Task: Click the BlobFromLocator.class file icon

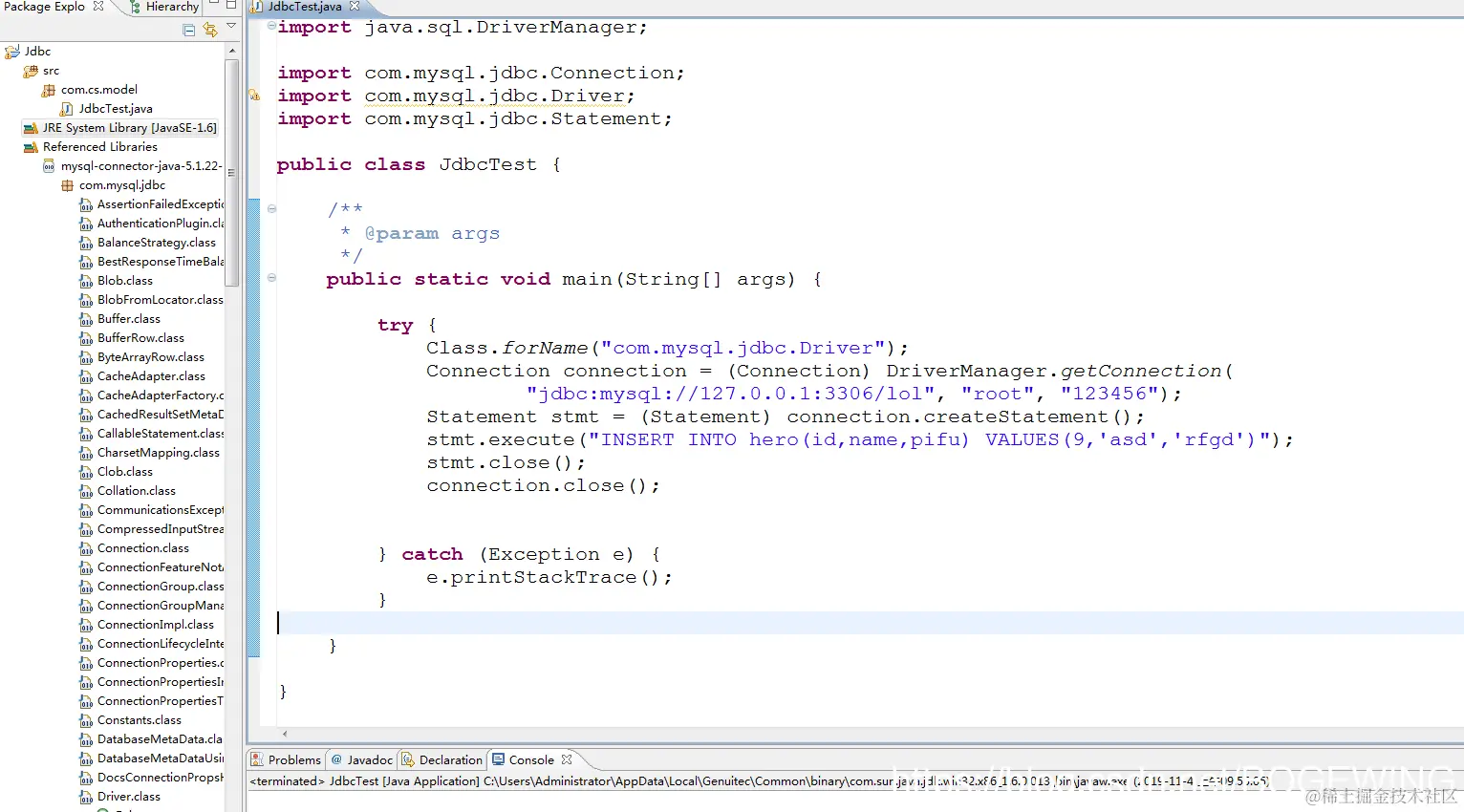Action: [x=86, y=300]
